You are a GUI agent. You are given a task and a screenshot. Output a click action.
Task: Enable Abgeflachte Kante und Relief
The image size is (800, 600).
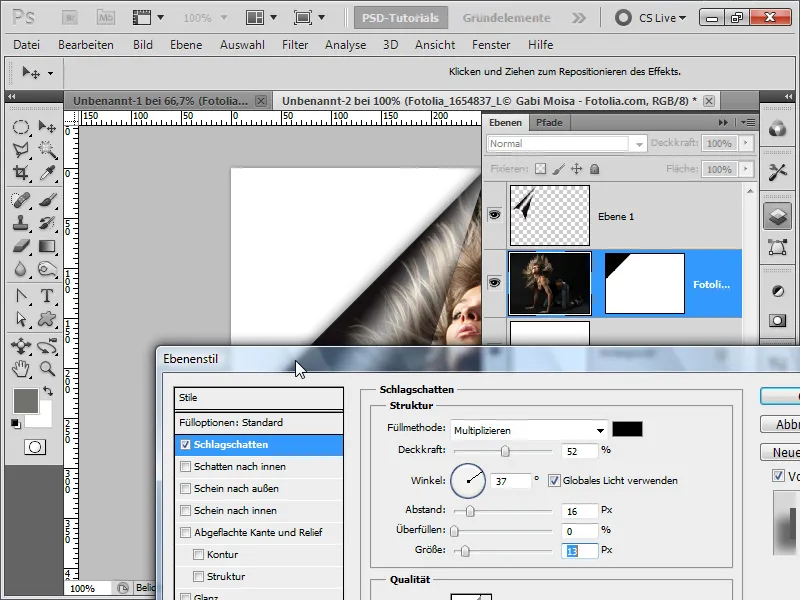coord(185,533)
